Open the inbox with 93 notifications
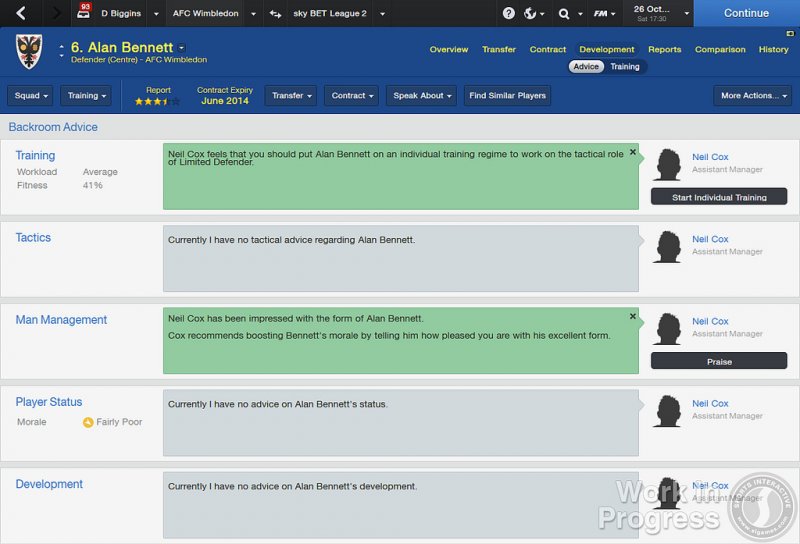The image size is (800, 544). (x=83, y=13)
